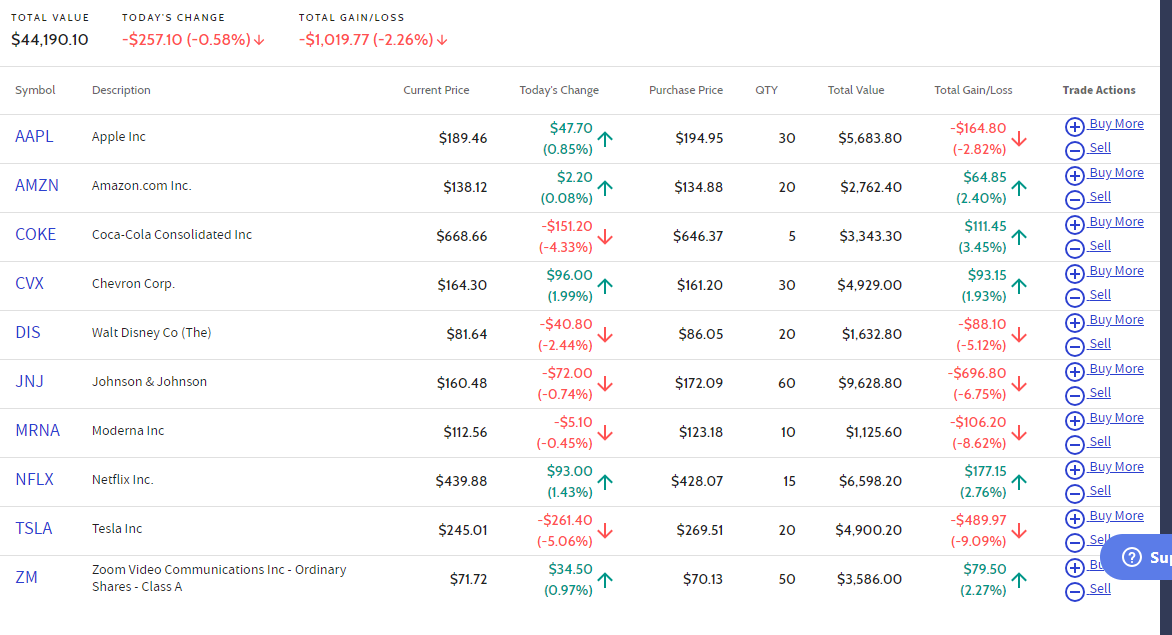This screenshot has height=635, width=1172.
Task: Click Buy More for Netflix Inc.
Action: 1116,467
